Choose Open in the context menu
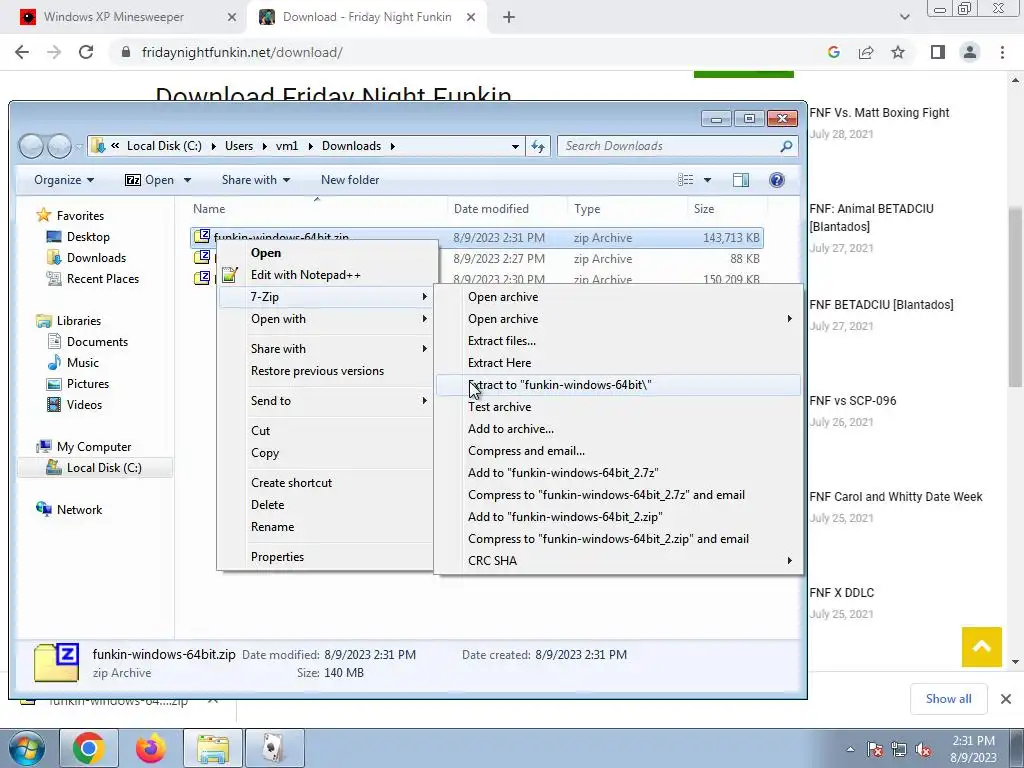The image size is (1024, 768). [x=266, y=253]
